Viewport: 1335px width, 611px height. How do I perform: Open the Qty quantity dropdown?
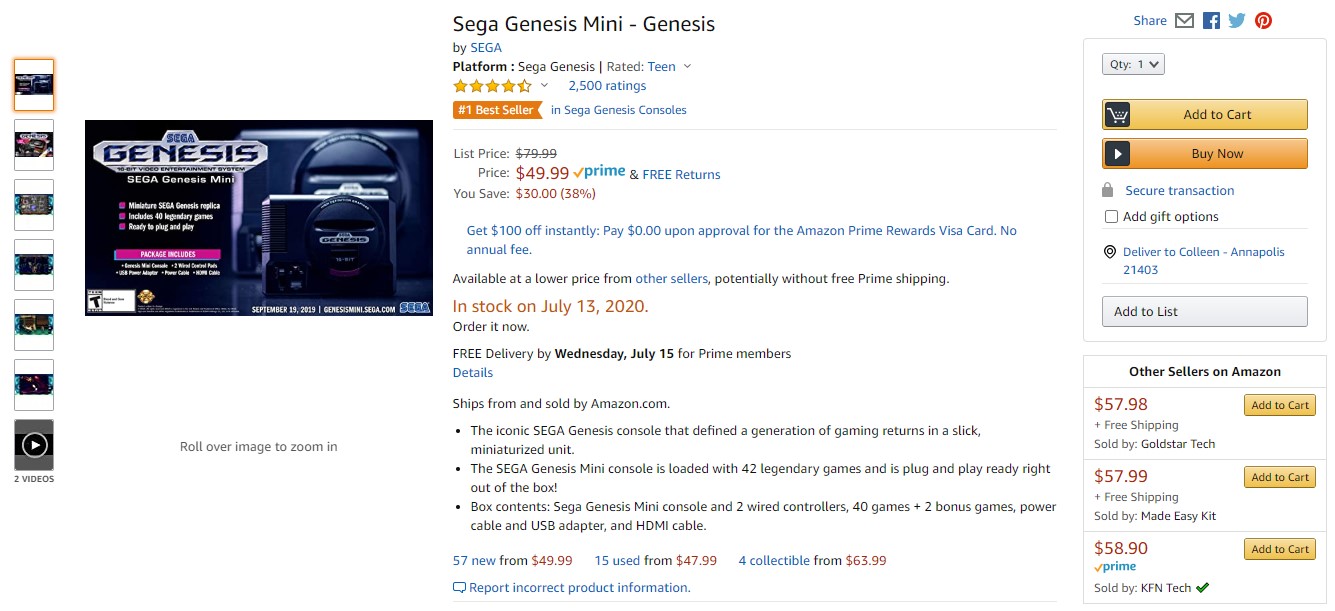click(x=1133, y=64)
